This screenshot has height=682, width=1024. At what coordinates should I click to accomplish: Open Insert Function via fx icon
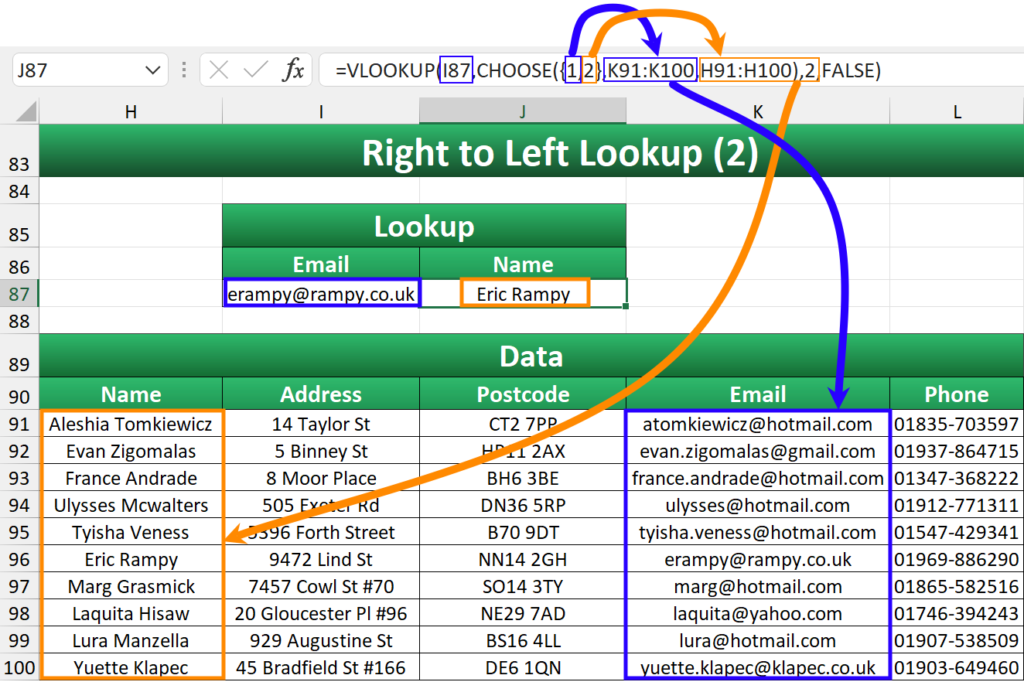click(293, 70)
